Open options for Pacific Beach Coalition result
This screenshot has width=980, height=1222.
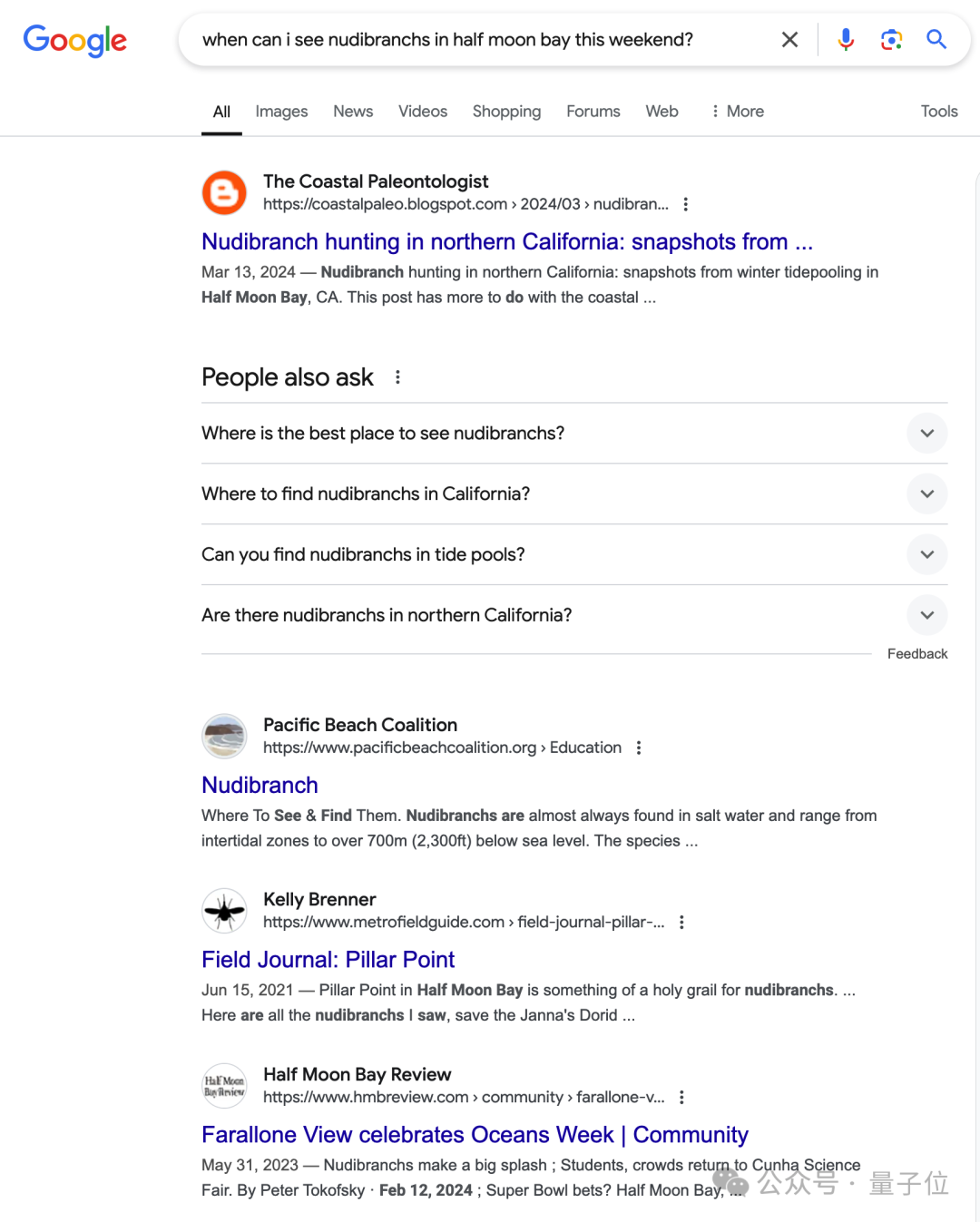click(x=639, y=748)
